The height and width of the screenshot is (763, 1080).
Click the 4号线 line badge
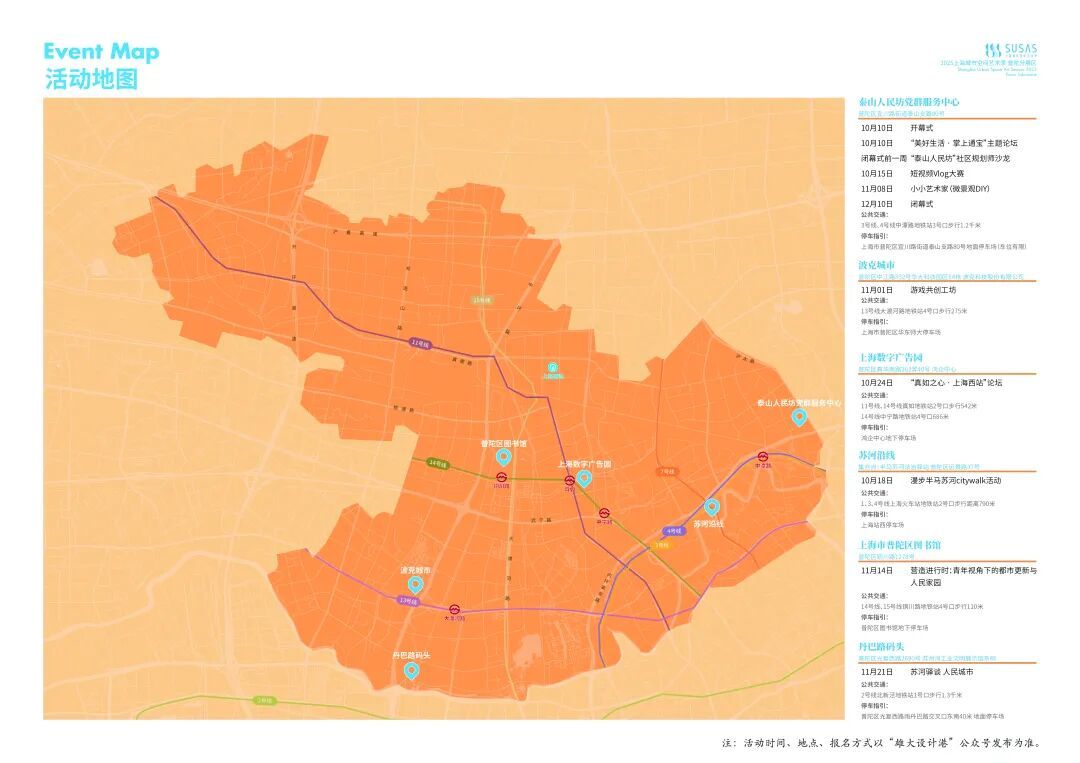click(x=674, y=531)
